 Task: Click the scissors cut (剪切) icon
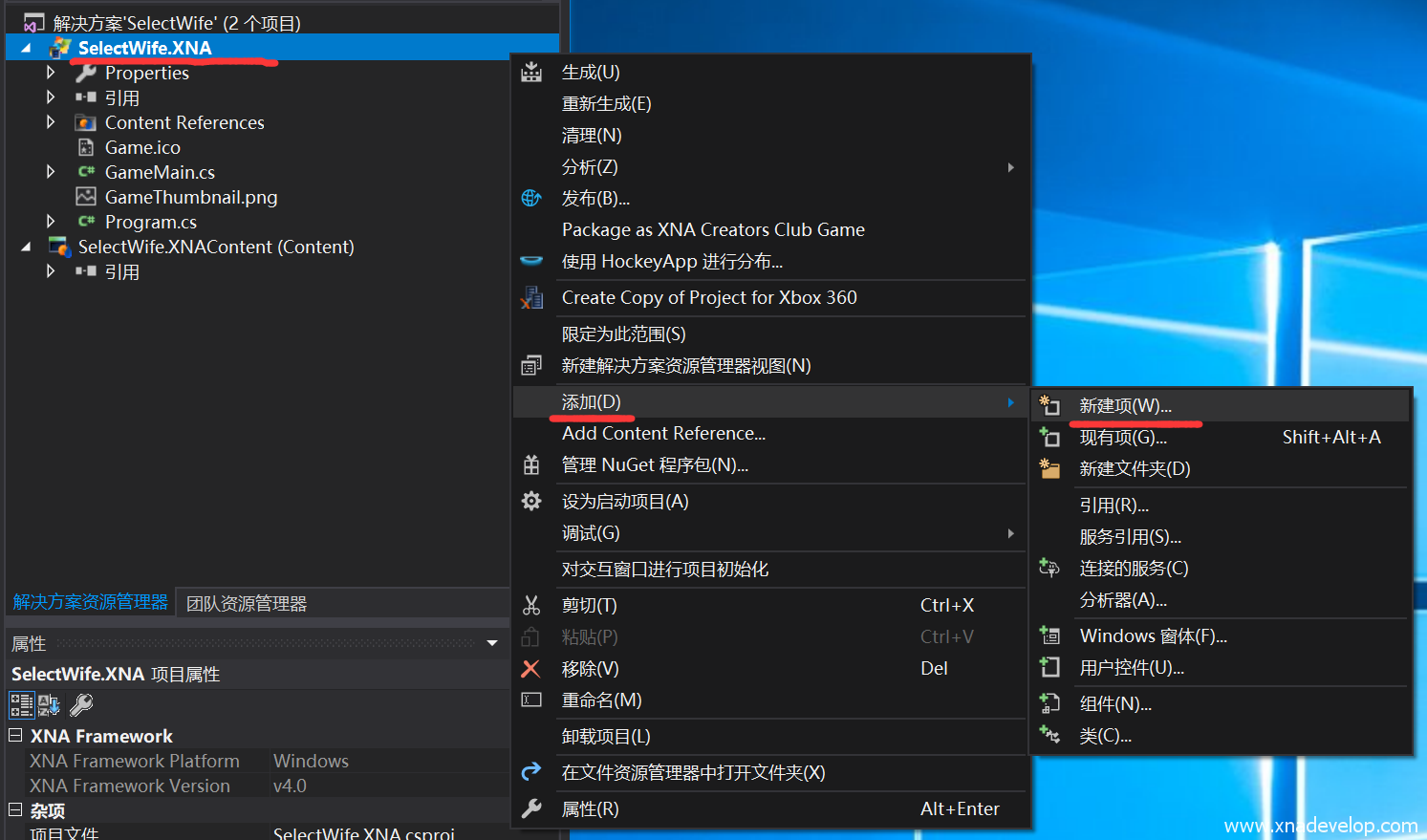pos(531,606)
